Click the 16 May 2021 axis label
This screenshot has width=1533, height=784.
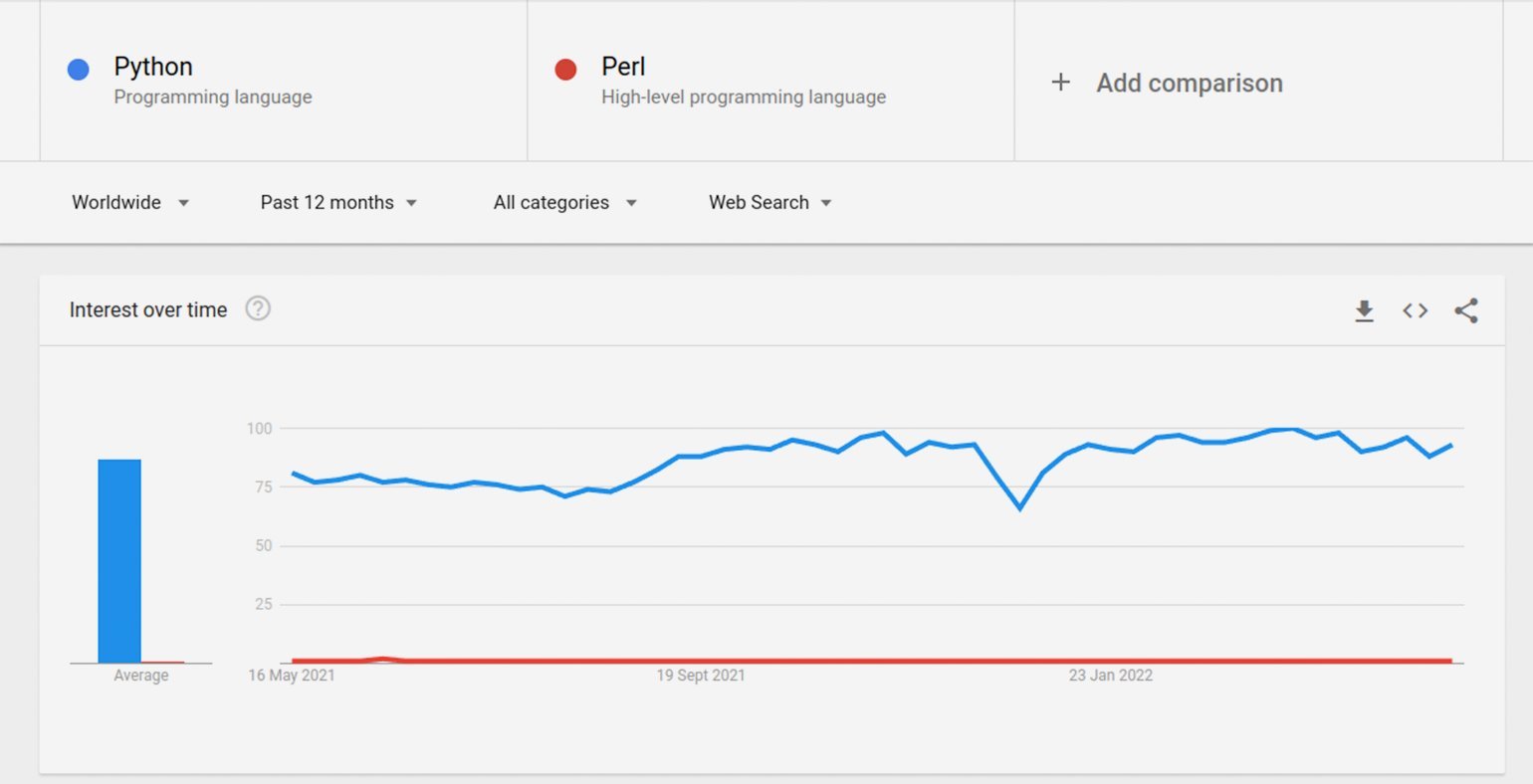292,675
